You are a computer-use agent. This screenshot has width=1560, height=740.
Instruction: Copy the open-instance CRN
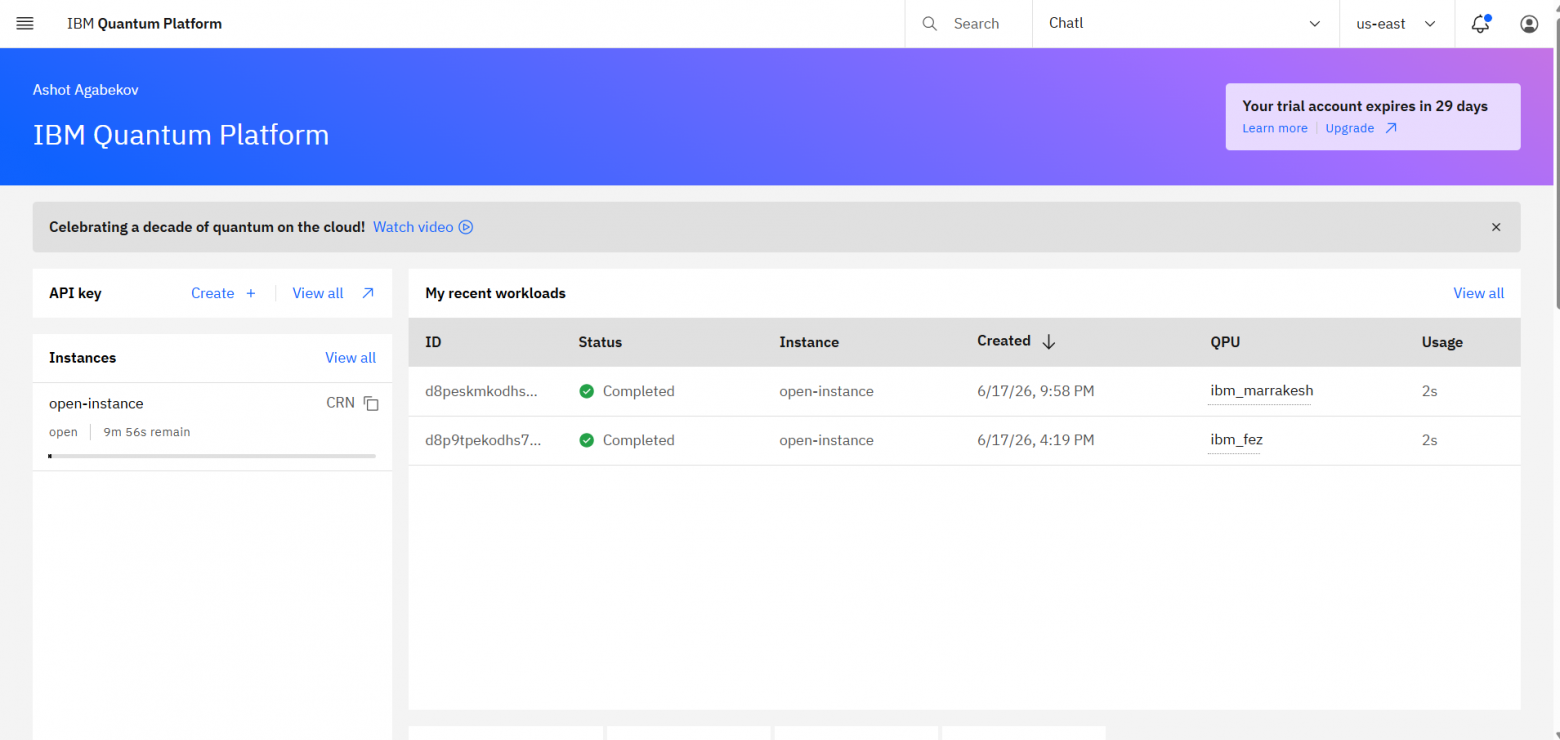(371, 404)
